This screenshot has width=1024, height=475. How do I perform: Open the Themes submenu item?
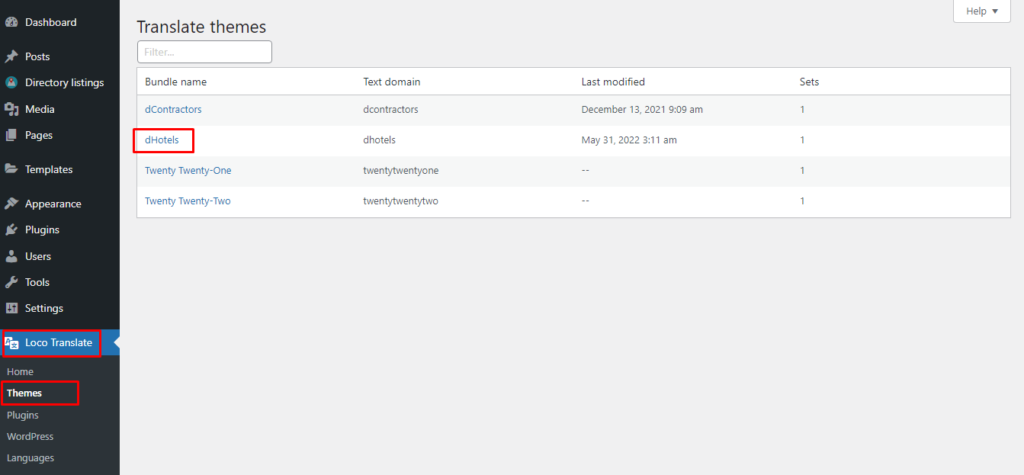coord(24,393)
